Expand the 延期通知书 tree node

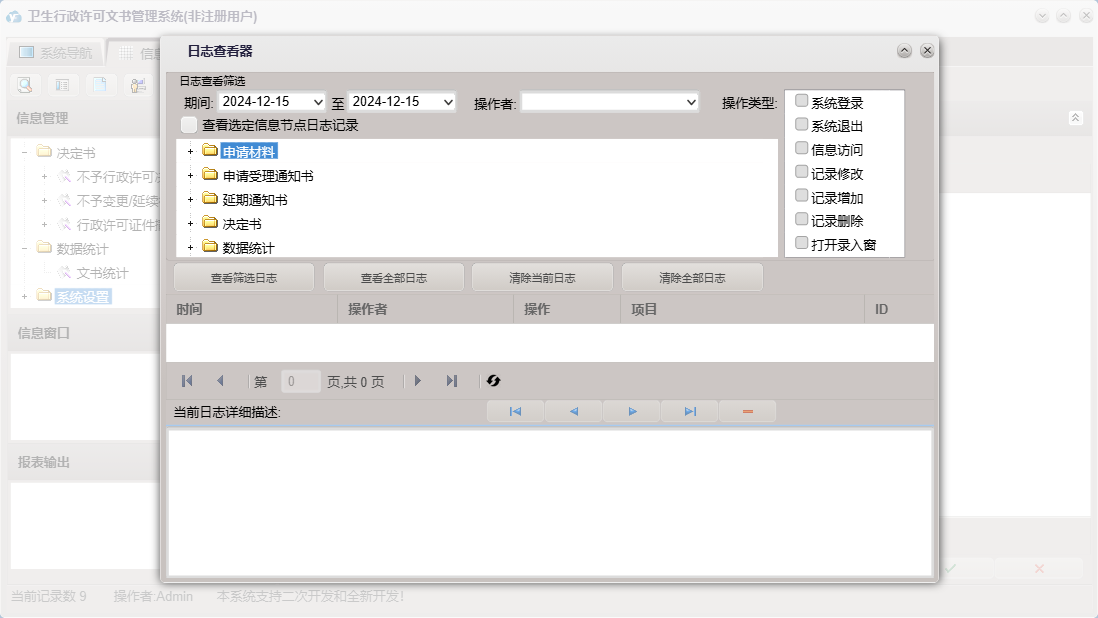[x=190, y=200]
